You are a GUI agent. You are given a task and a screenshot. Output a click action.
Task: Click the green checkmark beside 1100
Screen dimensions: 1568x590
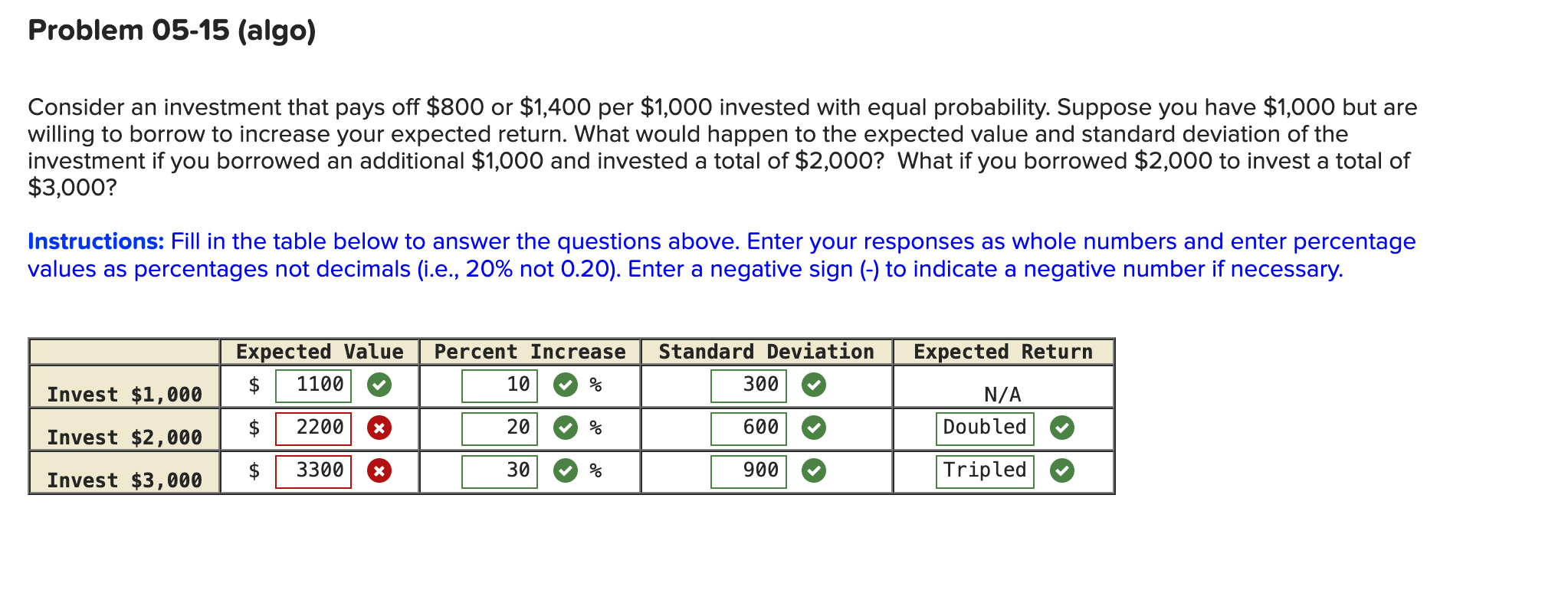[380, 385]
